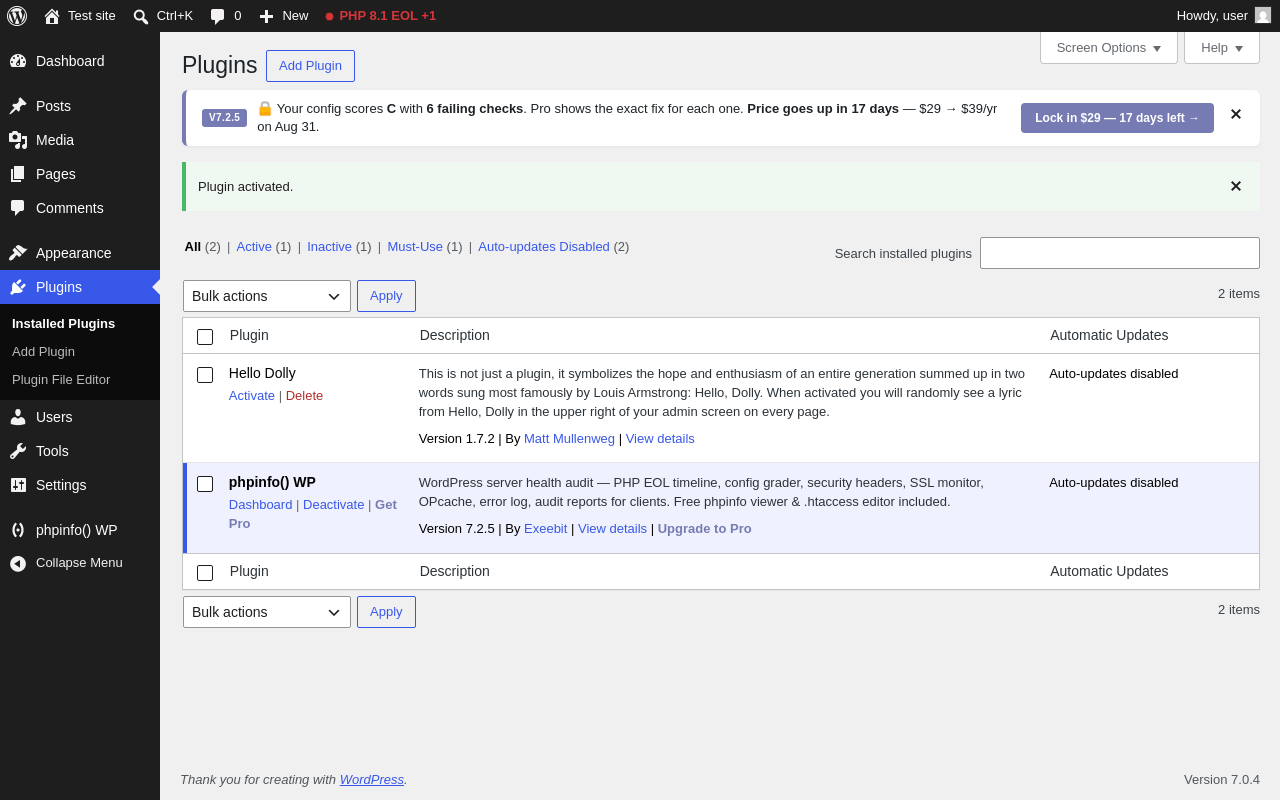
Task: Show All plugins filter
Action: [x=192, y=247]
